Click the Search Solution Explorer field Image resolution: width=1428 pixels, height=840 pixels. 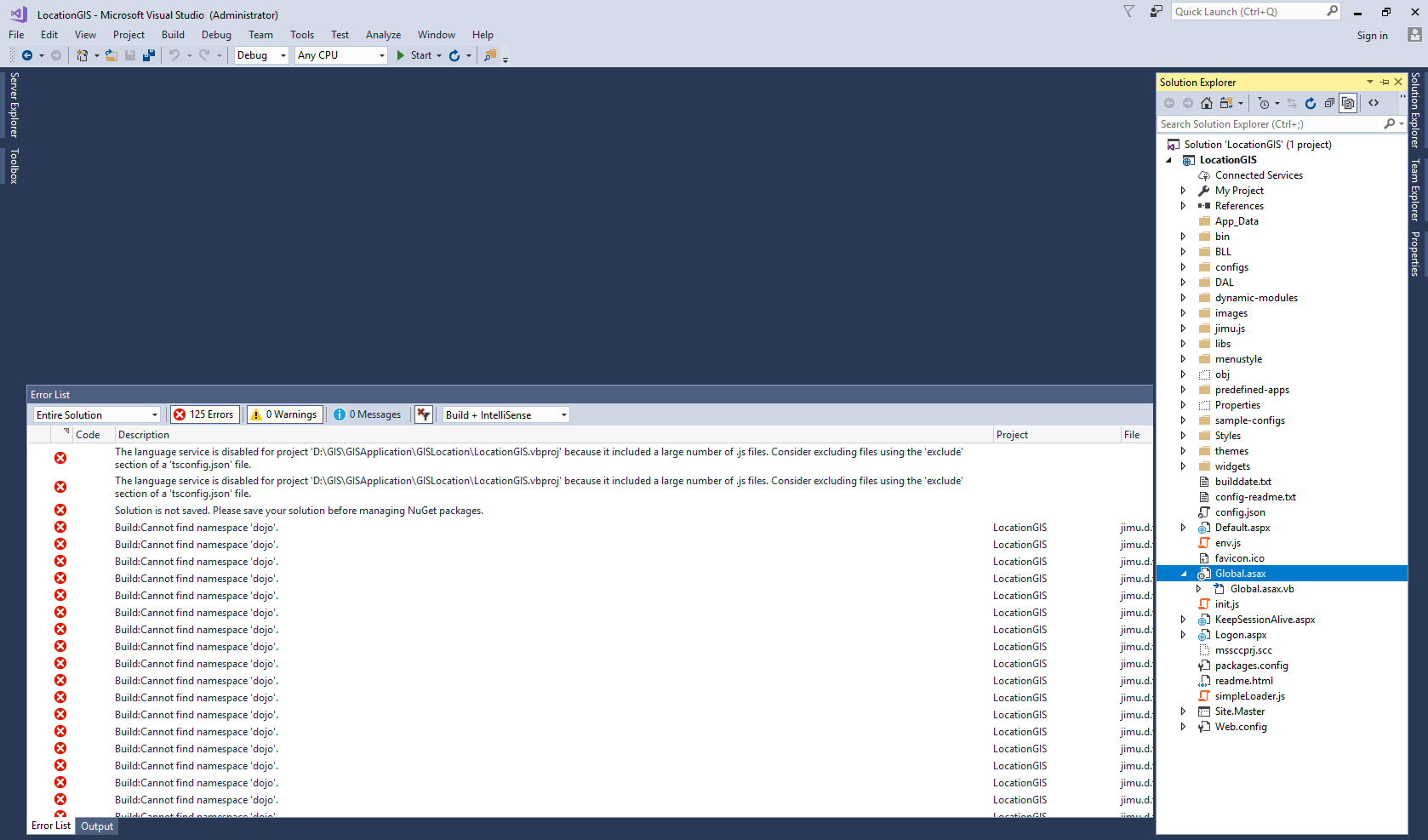click(1270, 124)
